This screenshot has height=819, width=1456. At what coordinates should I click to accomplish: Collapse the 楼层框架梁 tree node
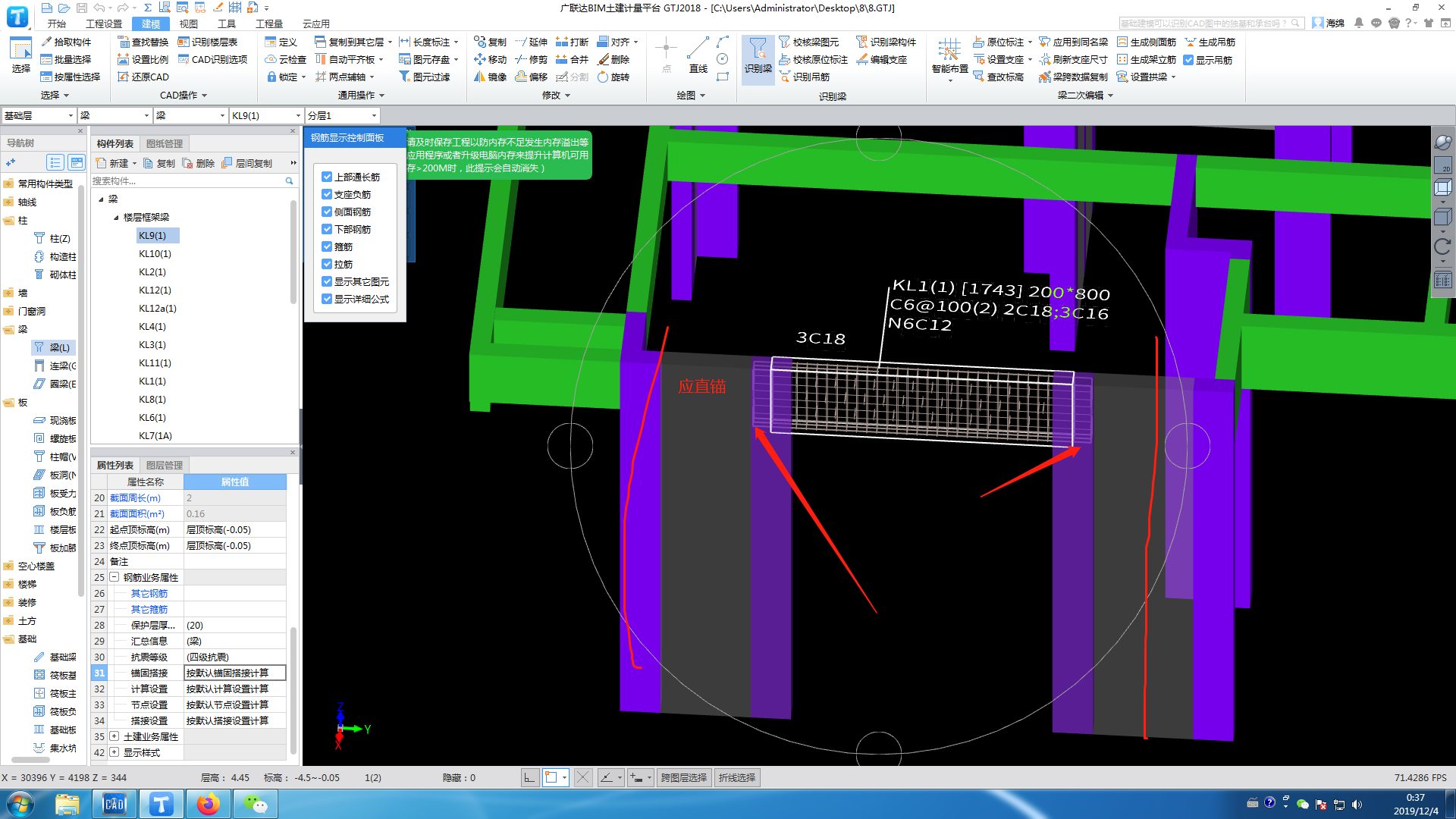pyautogui.click(x=116, y=218)
